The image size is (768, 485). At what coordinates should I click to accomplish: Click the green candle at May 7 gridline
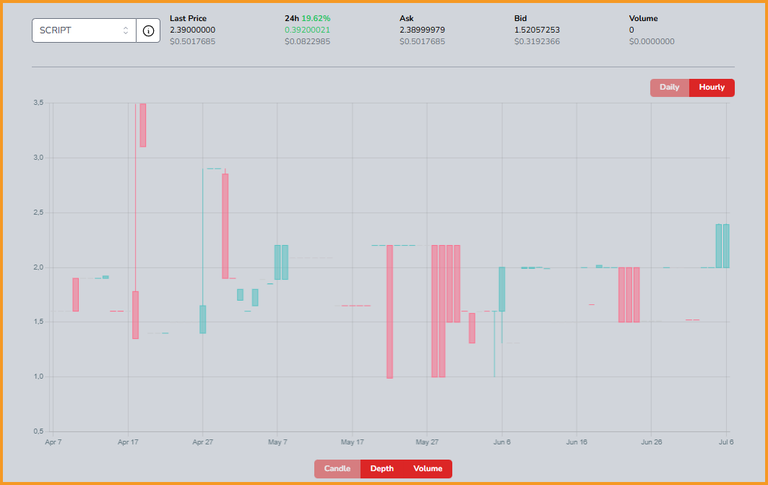(278, 262)
